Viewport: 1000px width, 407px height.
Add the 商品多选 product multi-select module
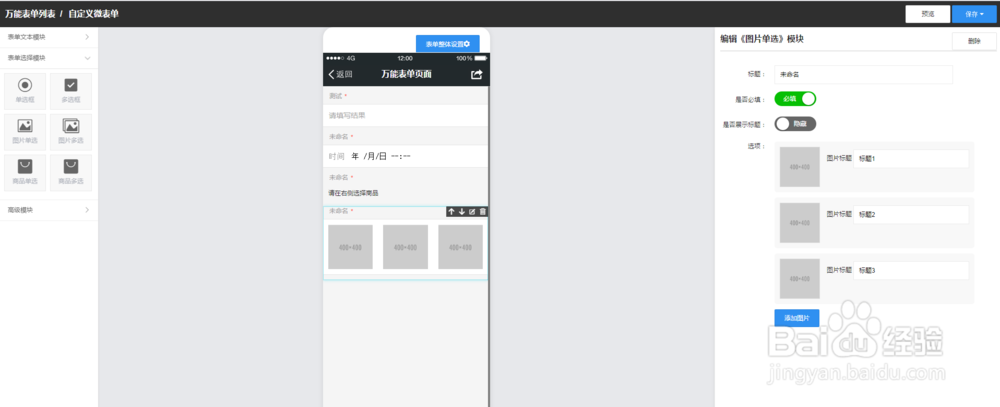(71, 173)
